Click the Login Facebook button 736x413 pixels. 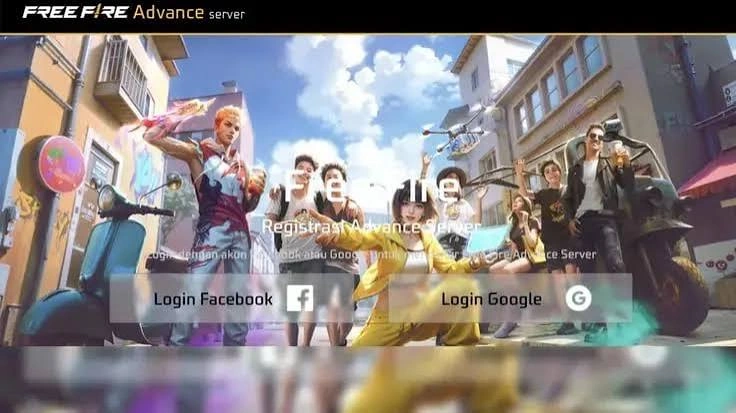[231, 298]
